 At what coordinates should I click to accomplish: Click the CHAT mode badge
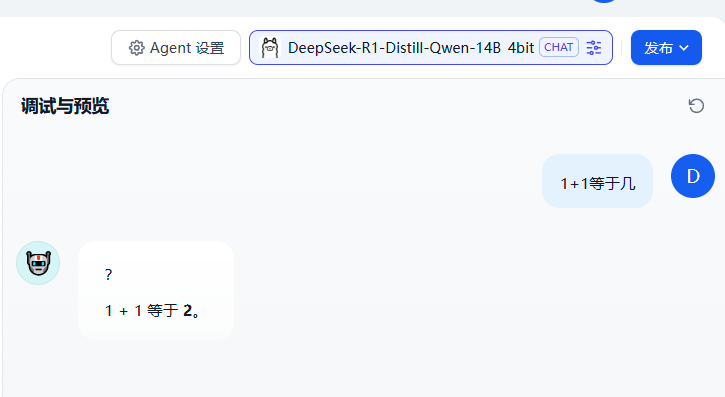559,47
